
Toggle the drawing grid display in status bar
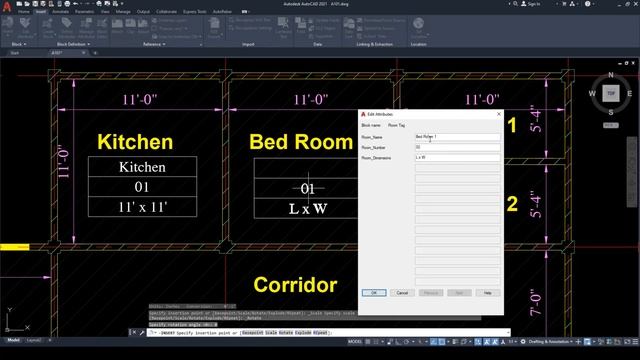pyautogui.click(x=368, y=342)
